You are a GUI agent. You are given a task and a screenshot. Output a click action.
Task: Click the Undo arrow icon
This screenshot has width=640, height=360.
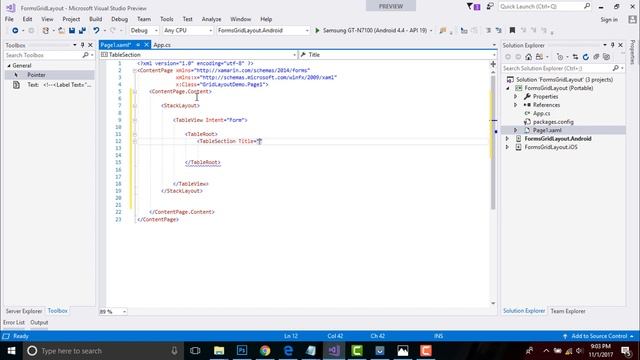point(96,31)
